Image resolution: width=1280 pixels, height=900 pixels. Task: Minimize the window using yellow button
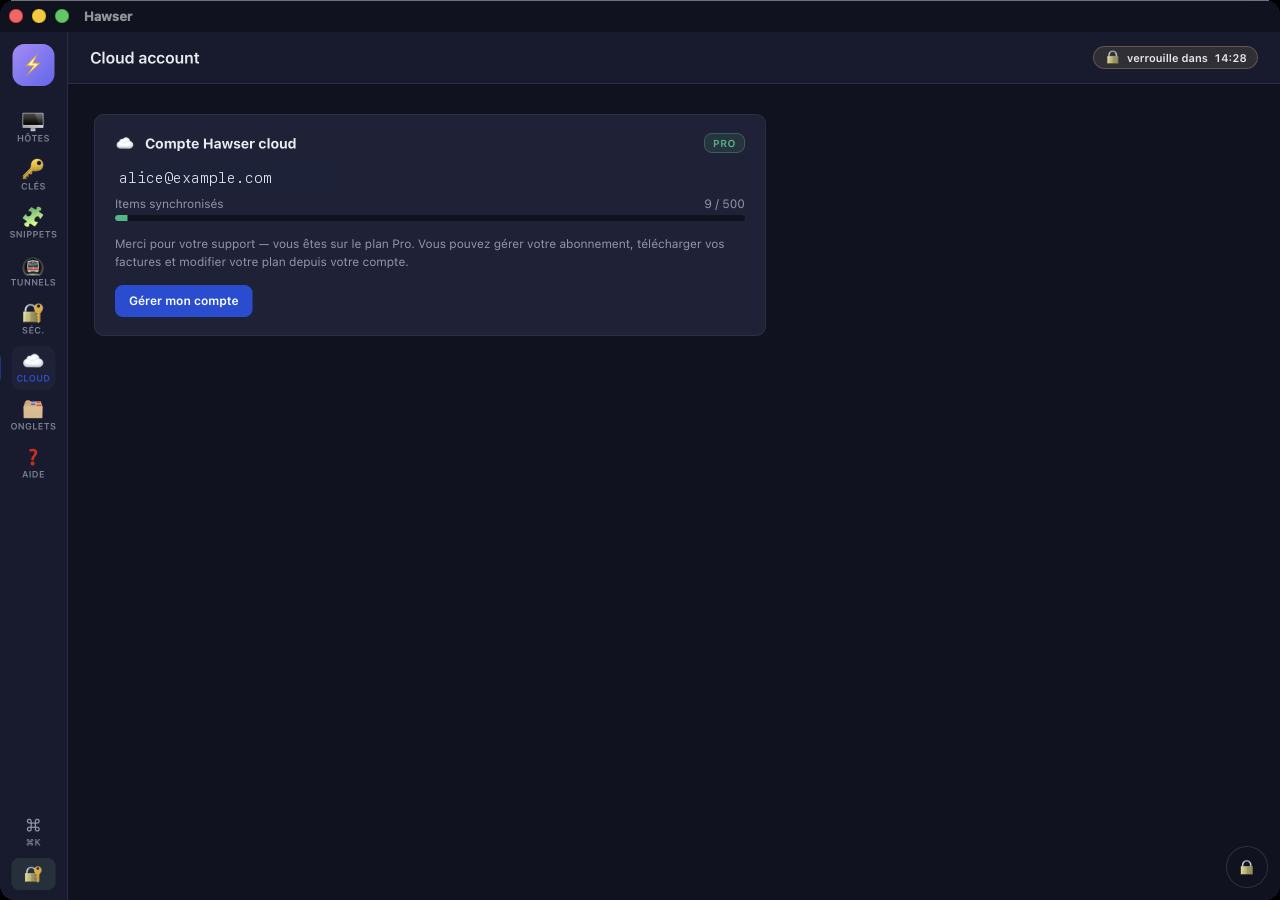click(x=39, y=16)
